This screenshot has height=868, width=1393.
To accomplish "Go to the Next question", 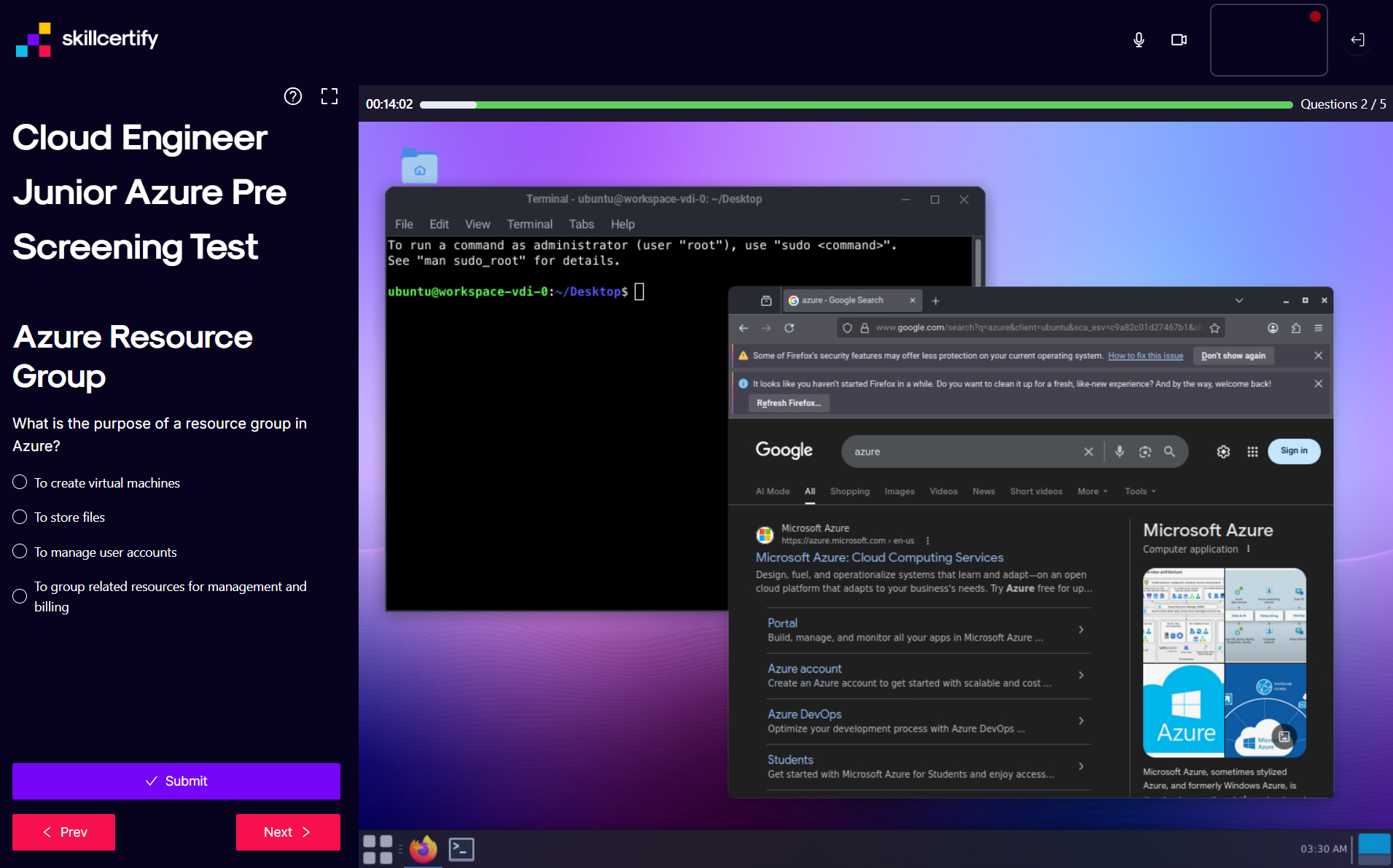I will 288,832.
